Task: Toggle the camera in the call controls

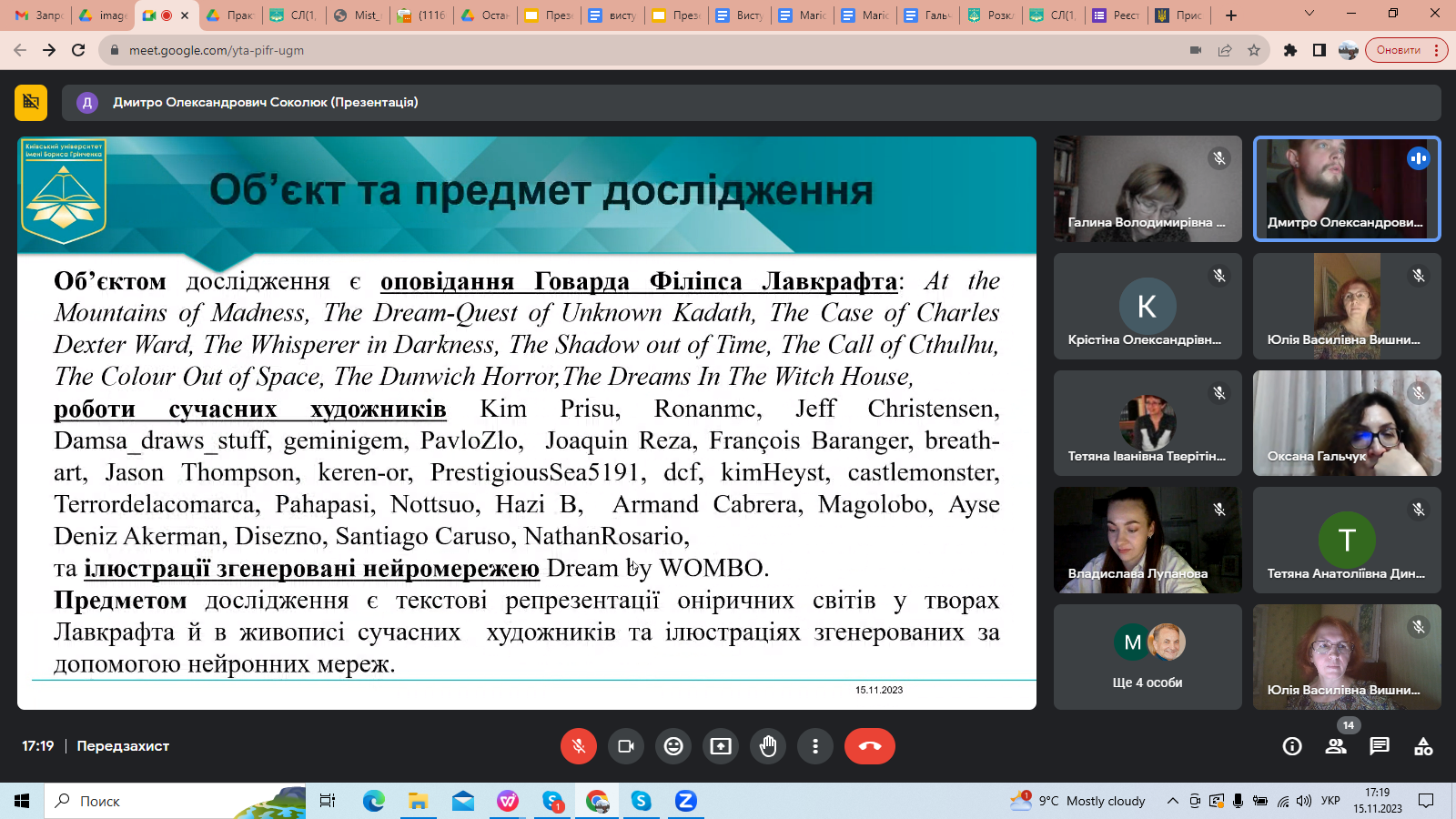Action: (x=626, y=746)
